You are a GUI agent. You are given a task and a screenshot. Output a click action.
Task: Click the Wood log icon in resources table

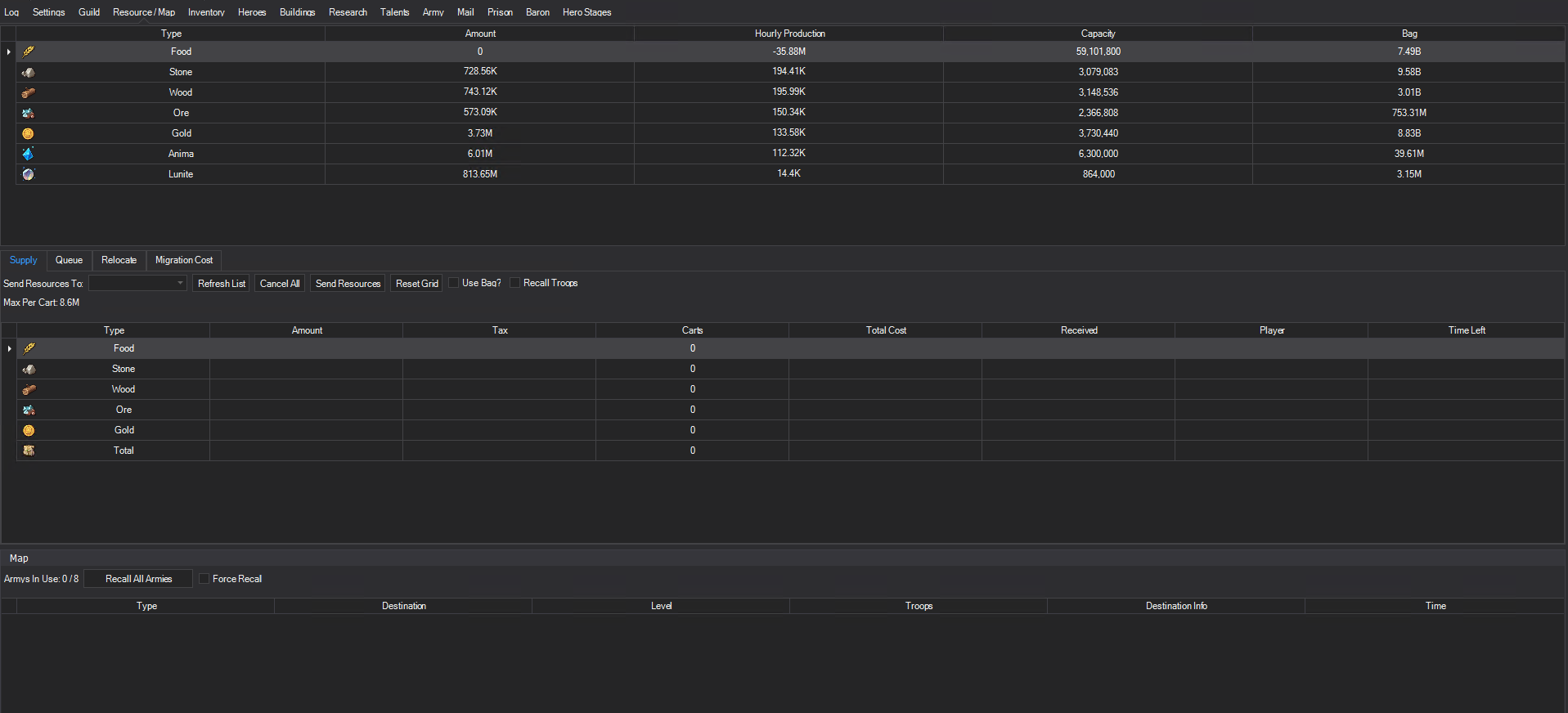(x=29, y=92)
